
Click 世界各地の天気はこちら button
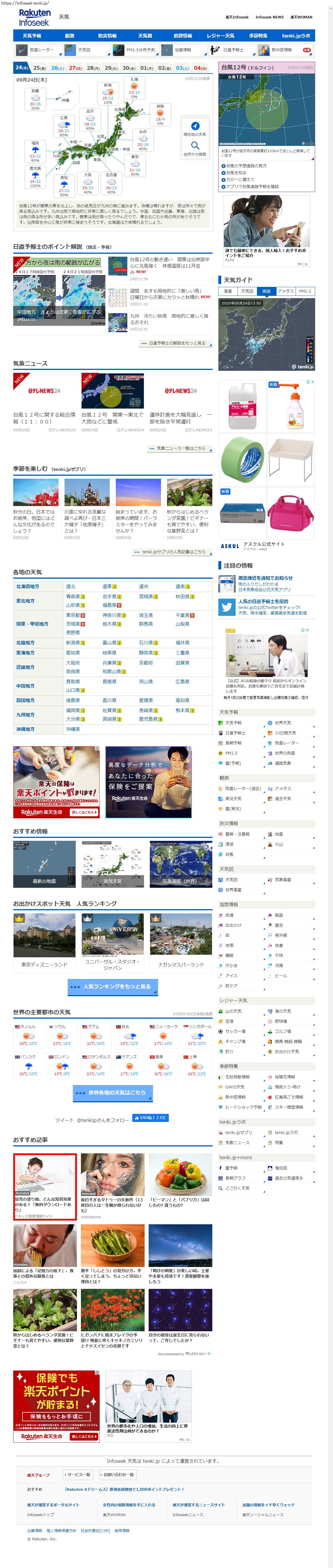click(112, 1093)
